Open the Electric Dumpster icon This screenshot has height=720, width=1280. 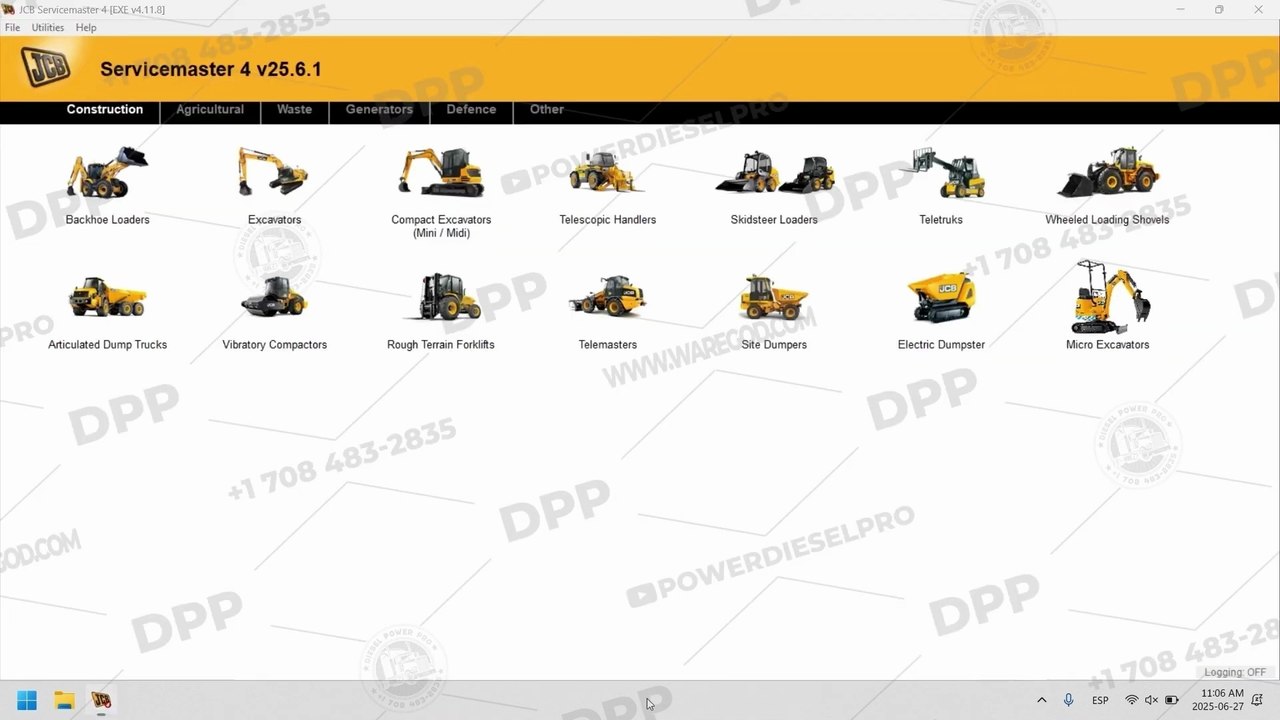(941, 297)
